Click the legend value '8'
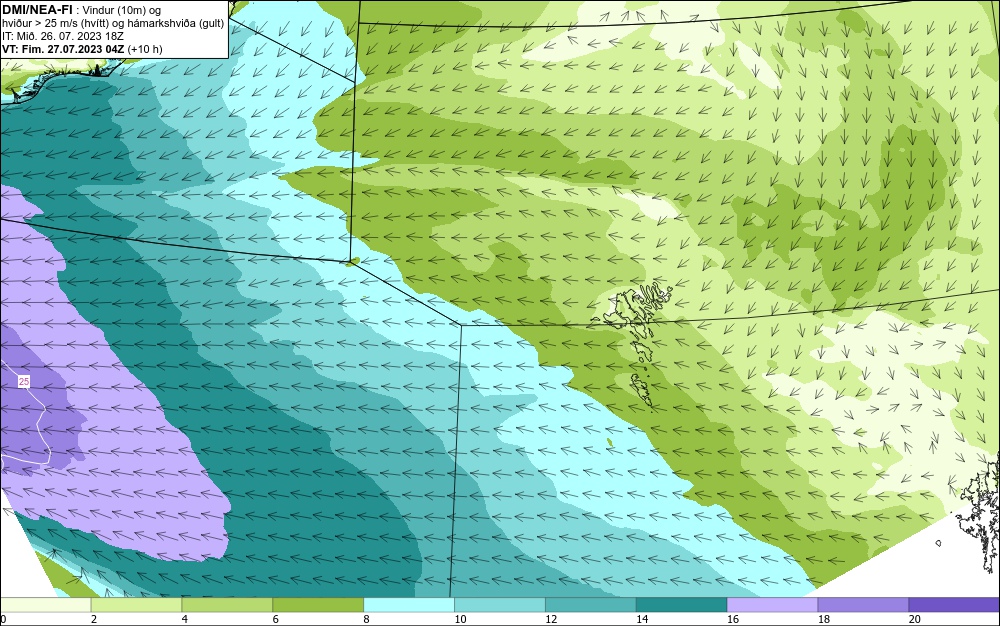Image resolution: width=1000 pixels, height=626 pixels. pos(367,619)
